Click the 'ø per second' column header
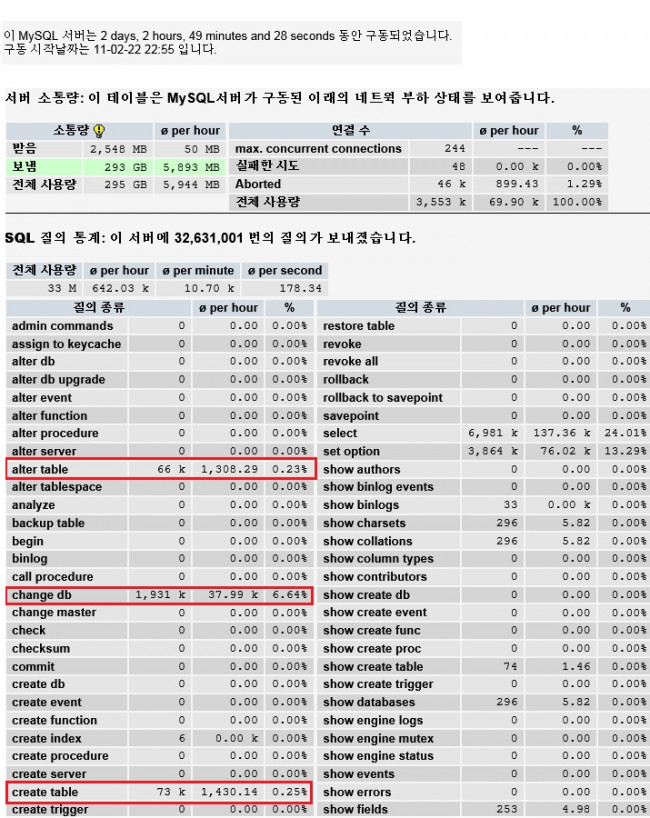Screen dimensions: 650x818 (x=287, y=271)
